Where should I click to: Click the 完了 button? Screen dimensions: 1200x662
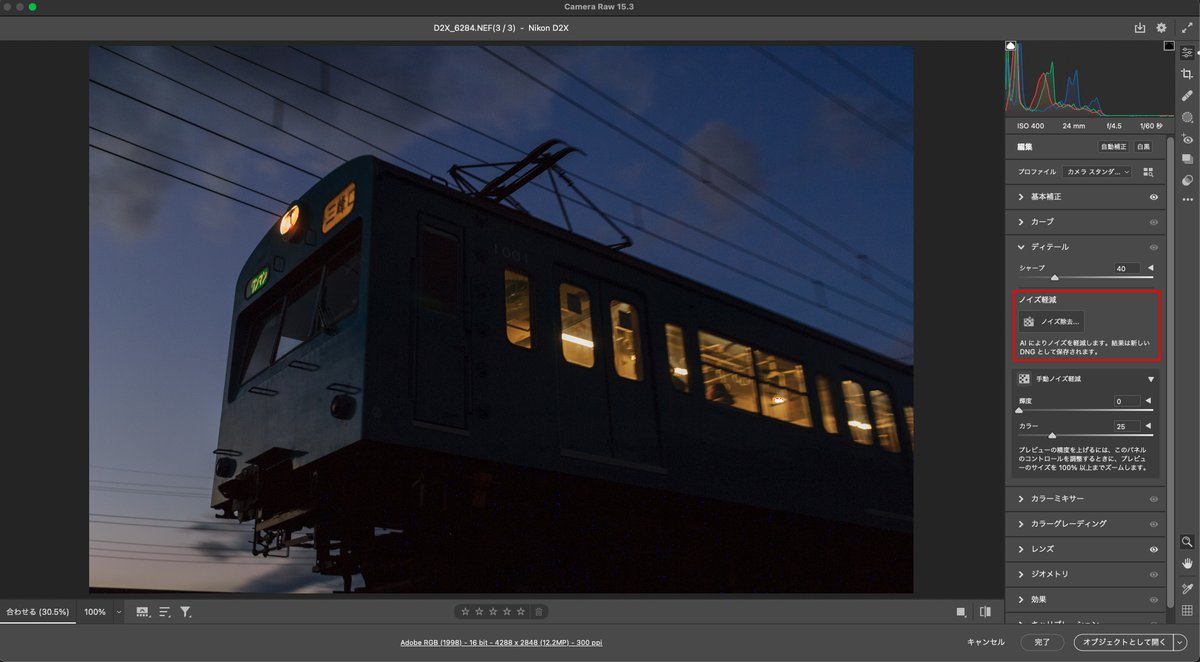tap(1043, 642)
